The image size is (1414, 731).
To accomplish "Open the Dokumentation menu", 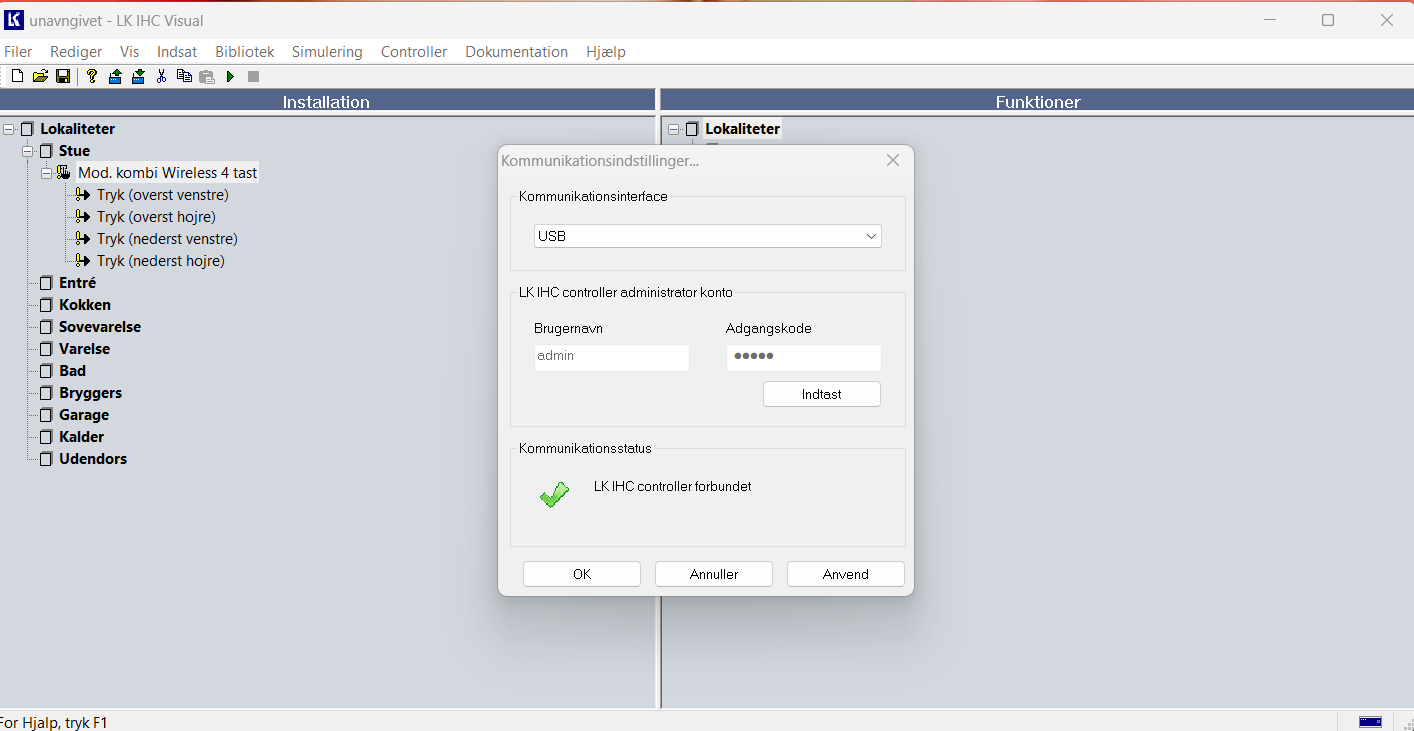I will (516, 52).
